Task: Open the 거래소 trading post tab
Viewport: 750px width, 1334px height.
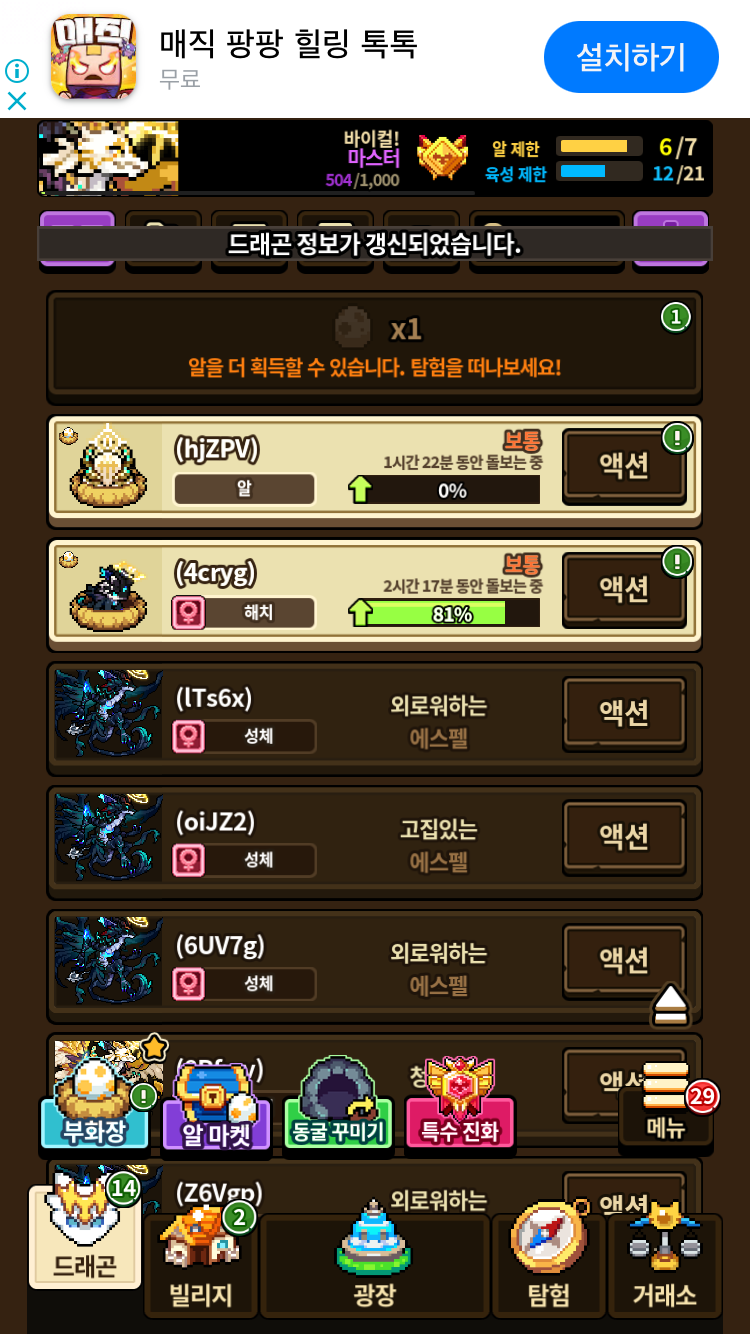Action: pos(664,1266)
